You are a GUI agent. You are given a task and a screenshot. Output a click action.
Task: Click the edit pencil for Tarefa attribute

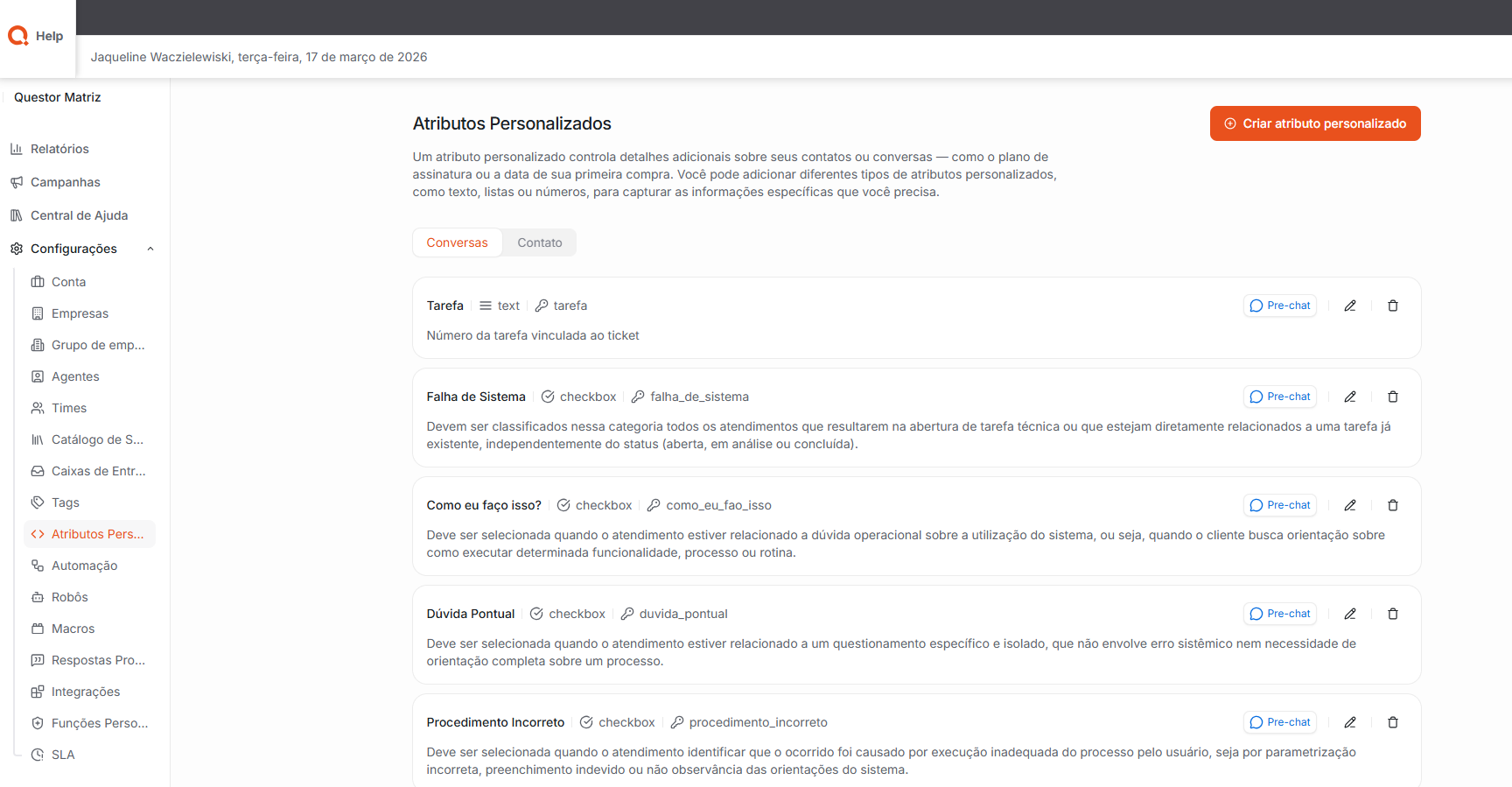(x=1350, y=306)
